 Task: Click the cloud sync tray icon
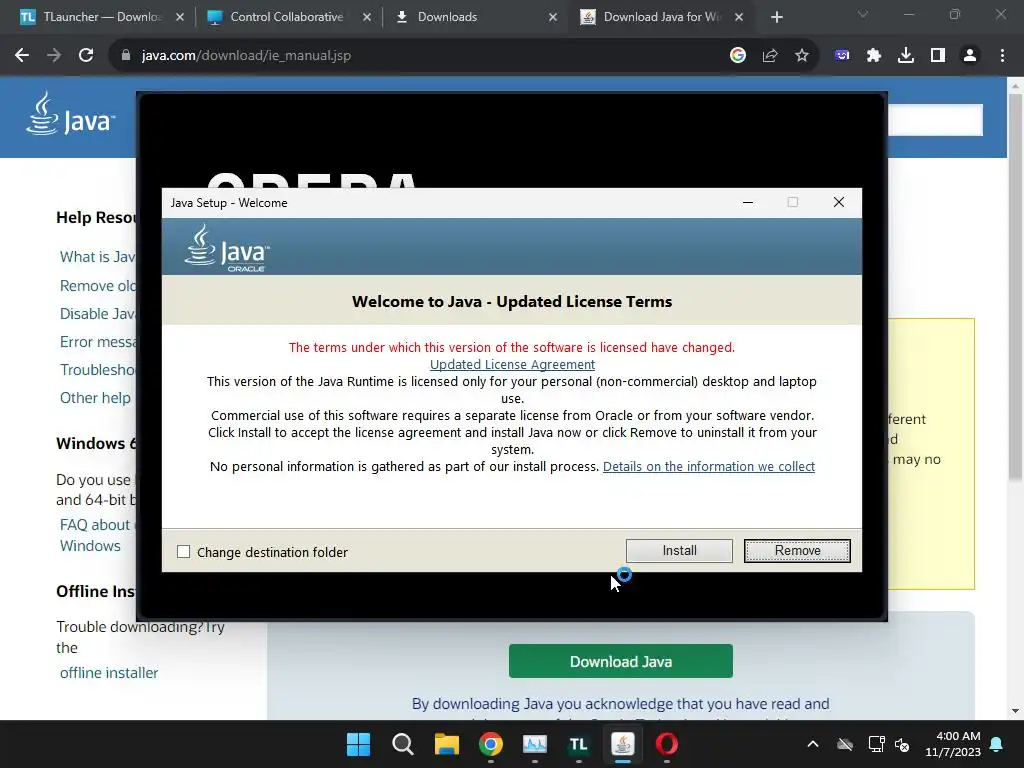coord(845,744)
